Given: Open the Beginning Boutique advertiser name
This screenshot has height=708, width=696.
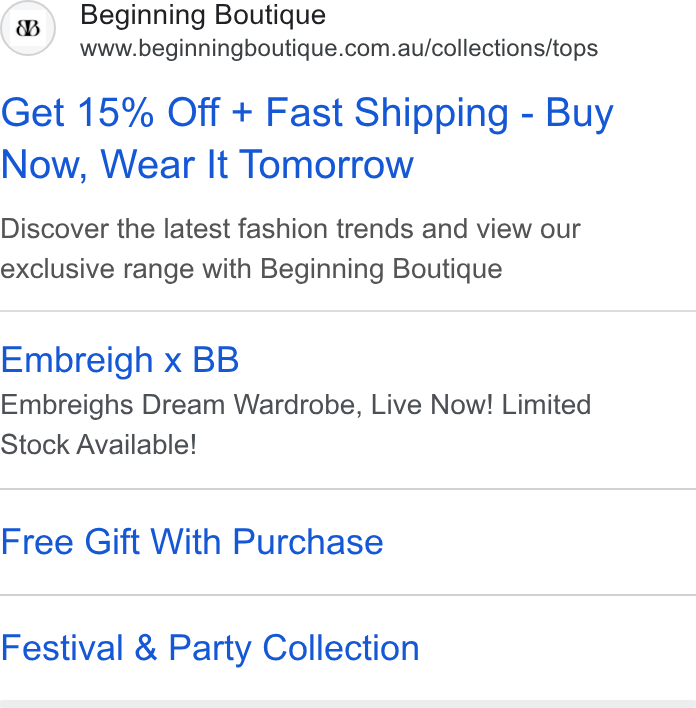Looking at the screenshot, I should tap(203, 15).
